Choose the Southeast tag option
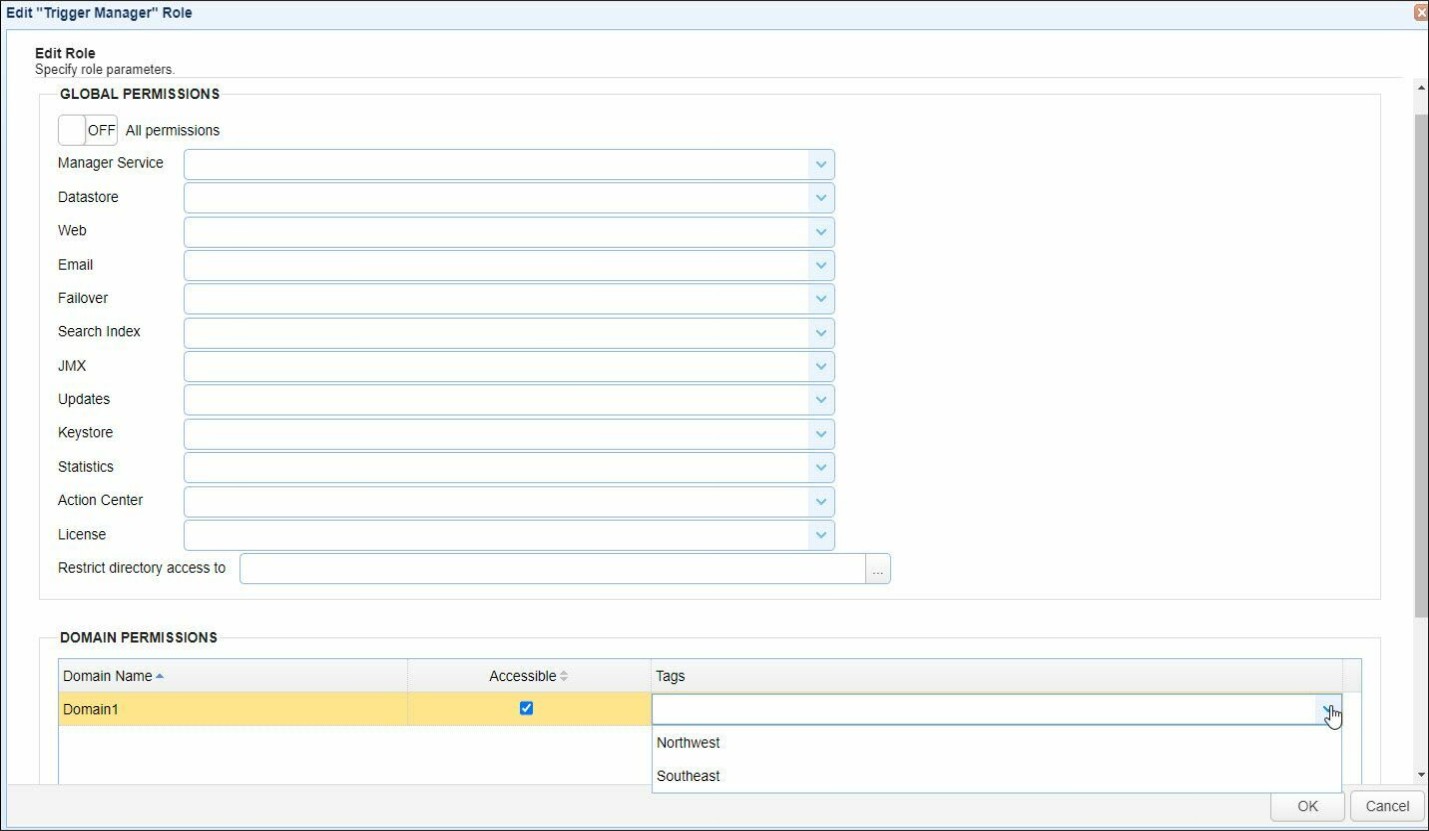 coord(688,776)
